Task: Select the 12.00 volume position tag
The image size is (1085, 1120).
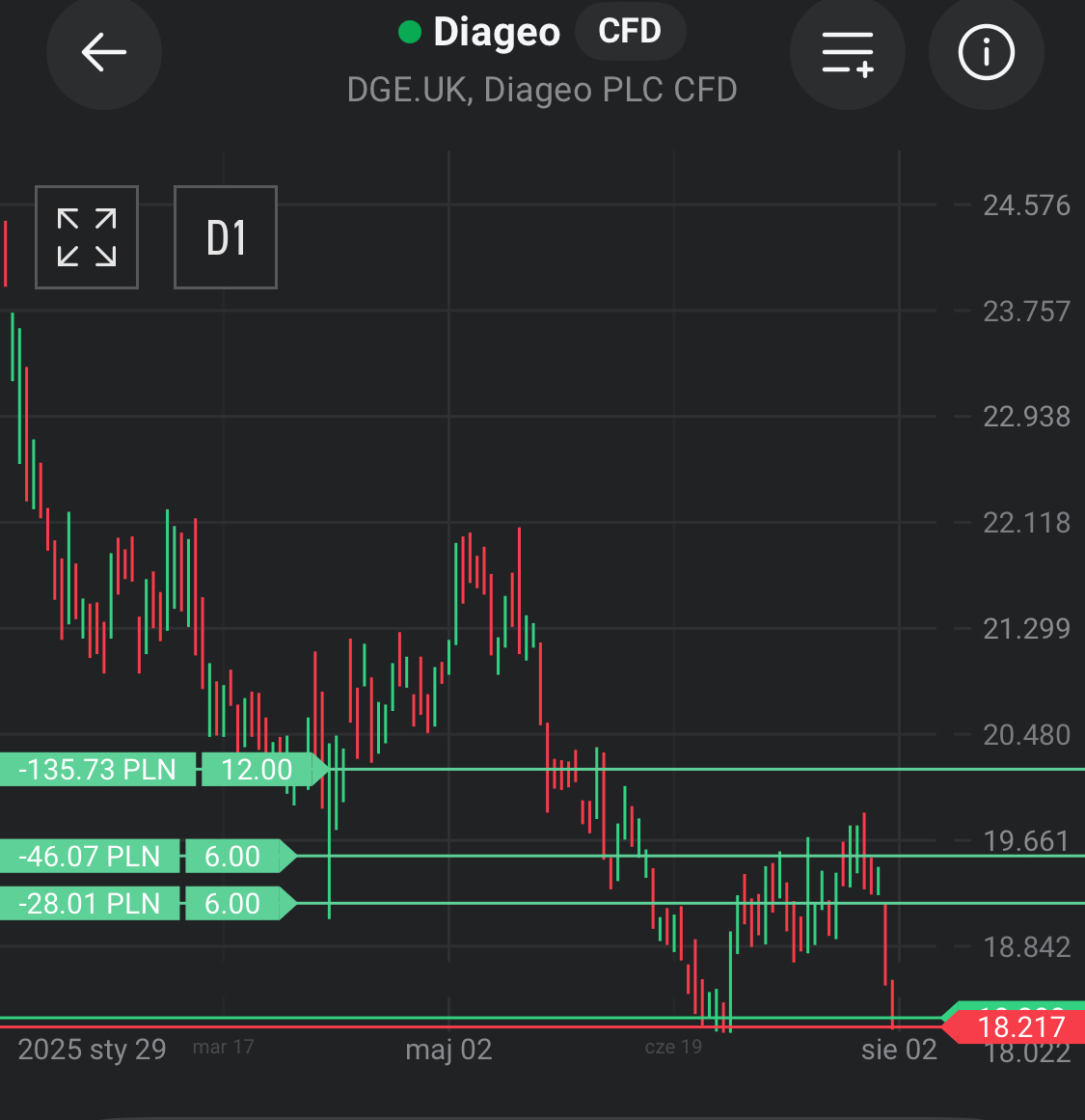Action: pos(264,769)
